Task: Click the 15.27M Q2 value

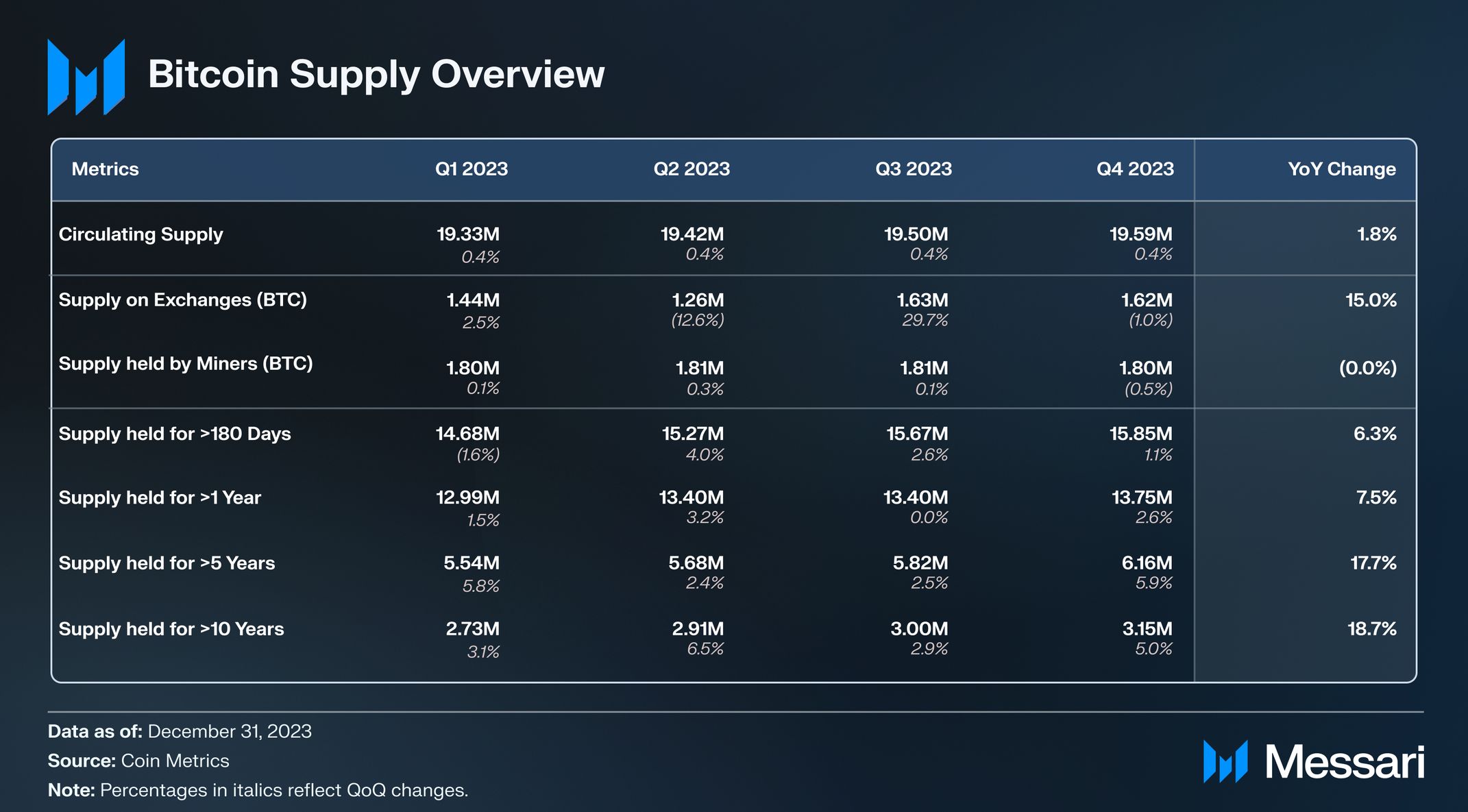Action: pos(693,434)
